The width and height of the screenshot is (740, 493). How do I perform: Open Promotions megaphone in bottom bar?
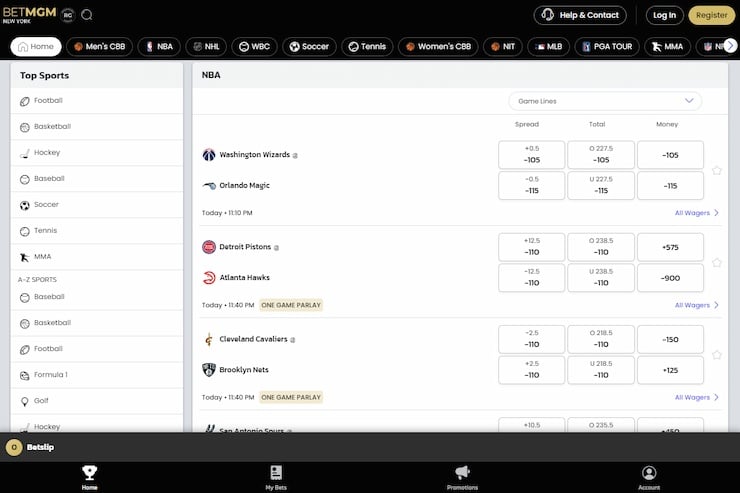462,477
